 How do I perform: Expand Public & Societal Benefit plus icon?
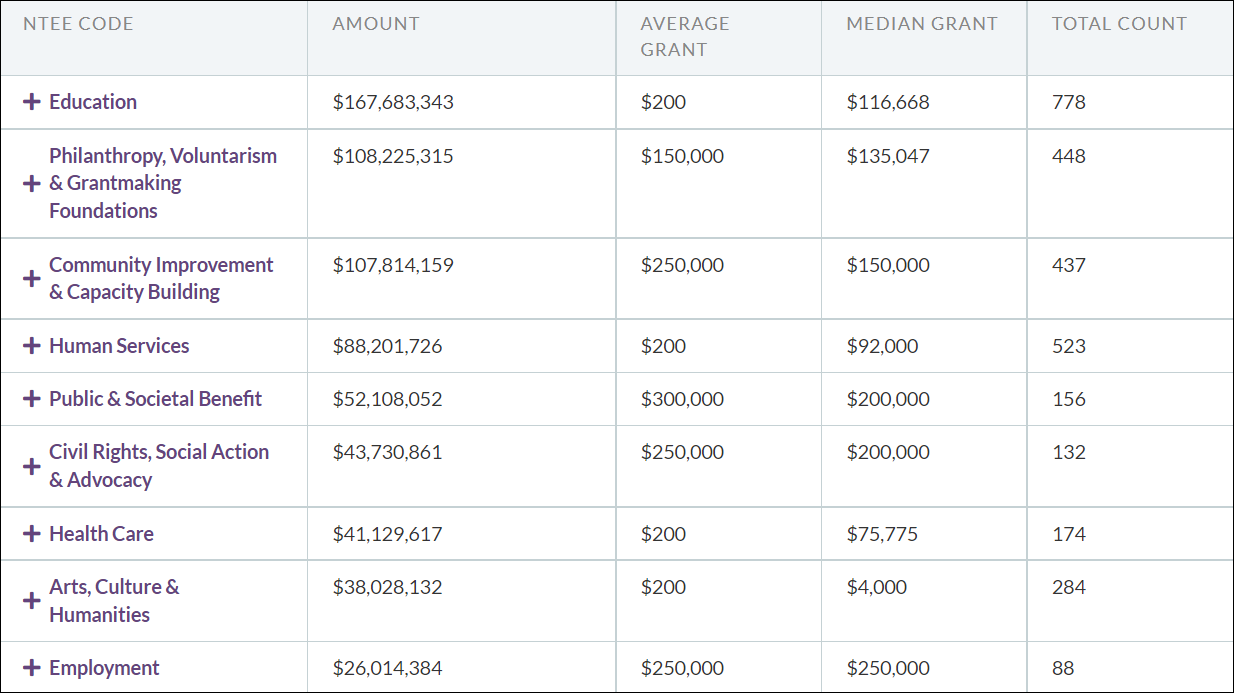click(x=32, y=399)
